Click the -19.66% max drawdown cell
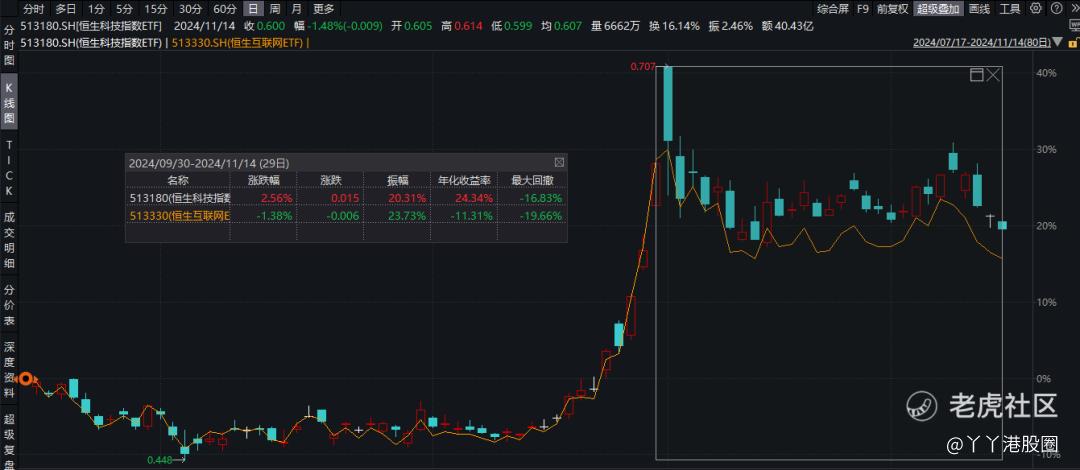Screen dimensions: 1080x470 click(x=543, y=216)
